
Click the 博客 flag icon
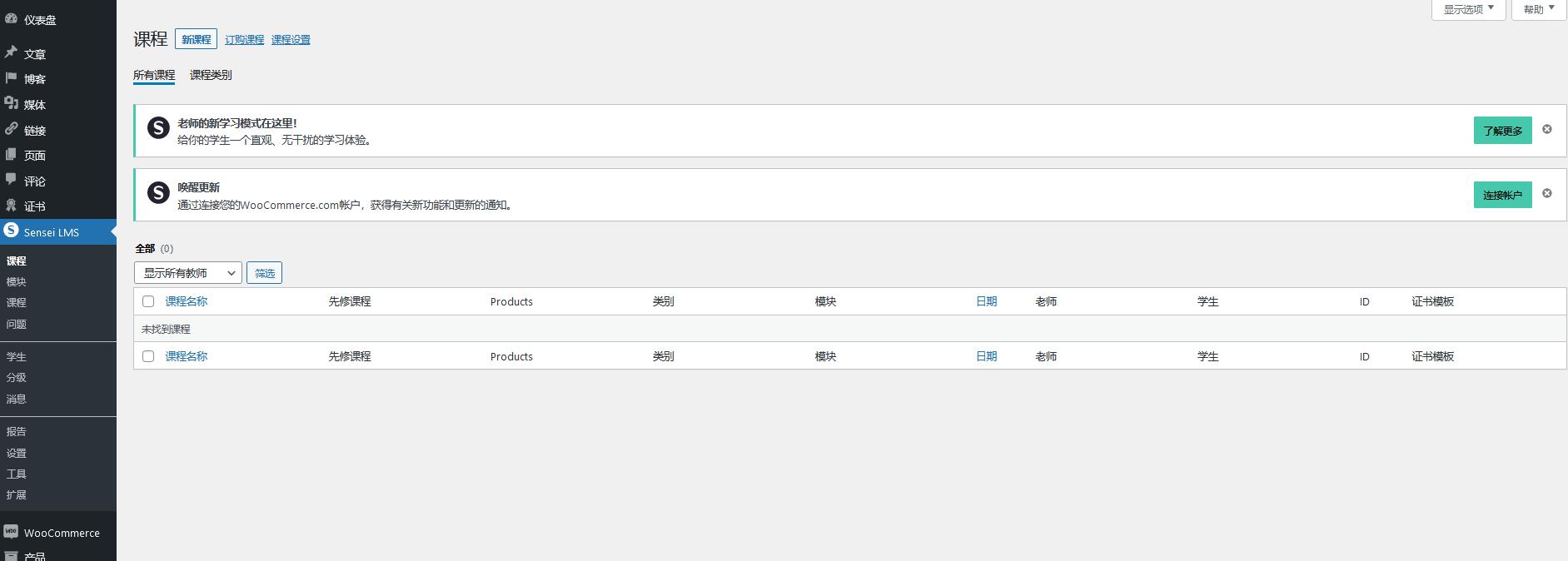(x=11, y=78)
